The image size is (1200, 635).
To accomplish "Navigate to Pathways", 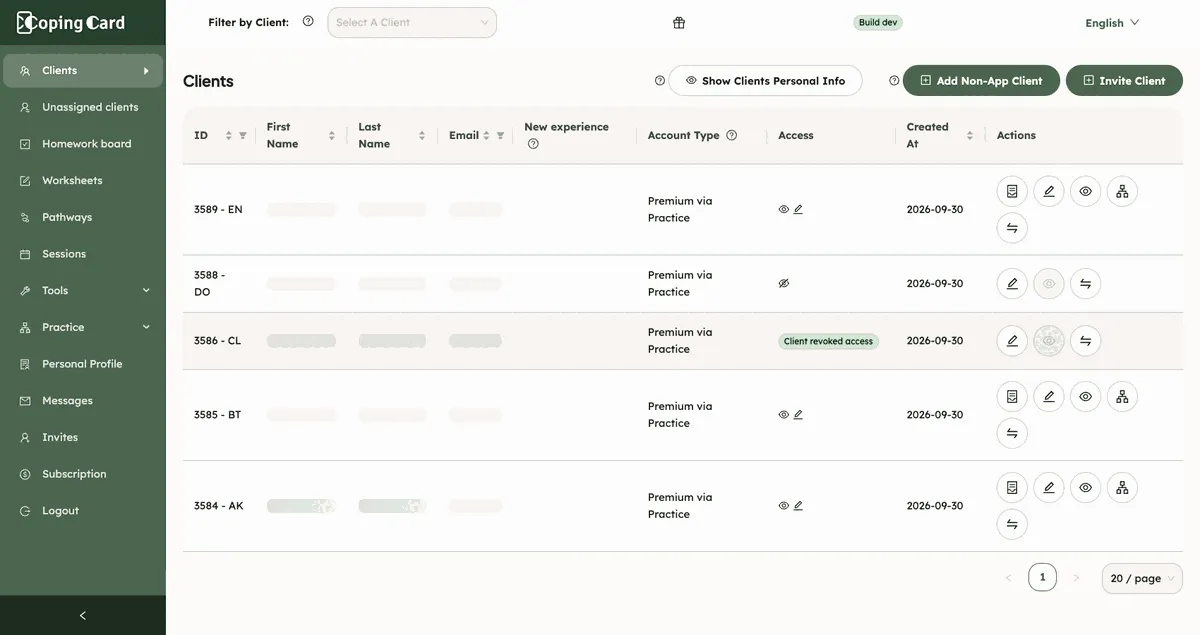I will click(83, 217).
